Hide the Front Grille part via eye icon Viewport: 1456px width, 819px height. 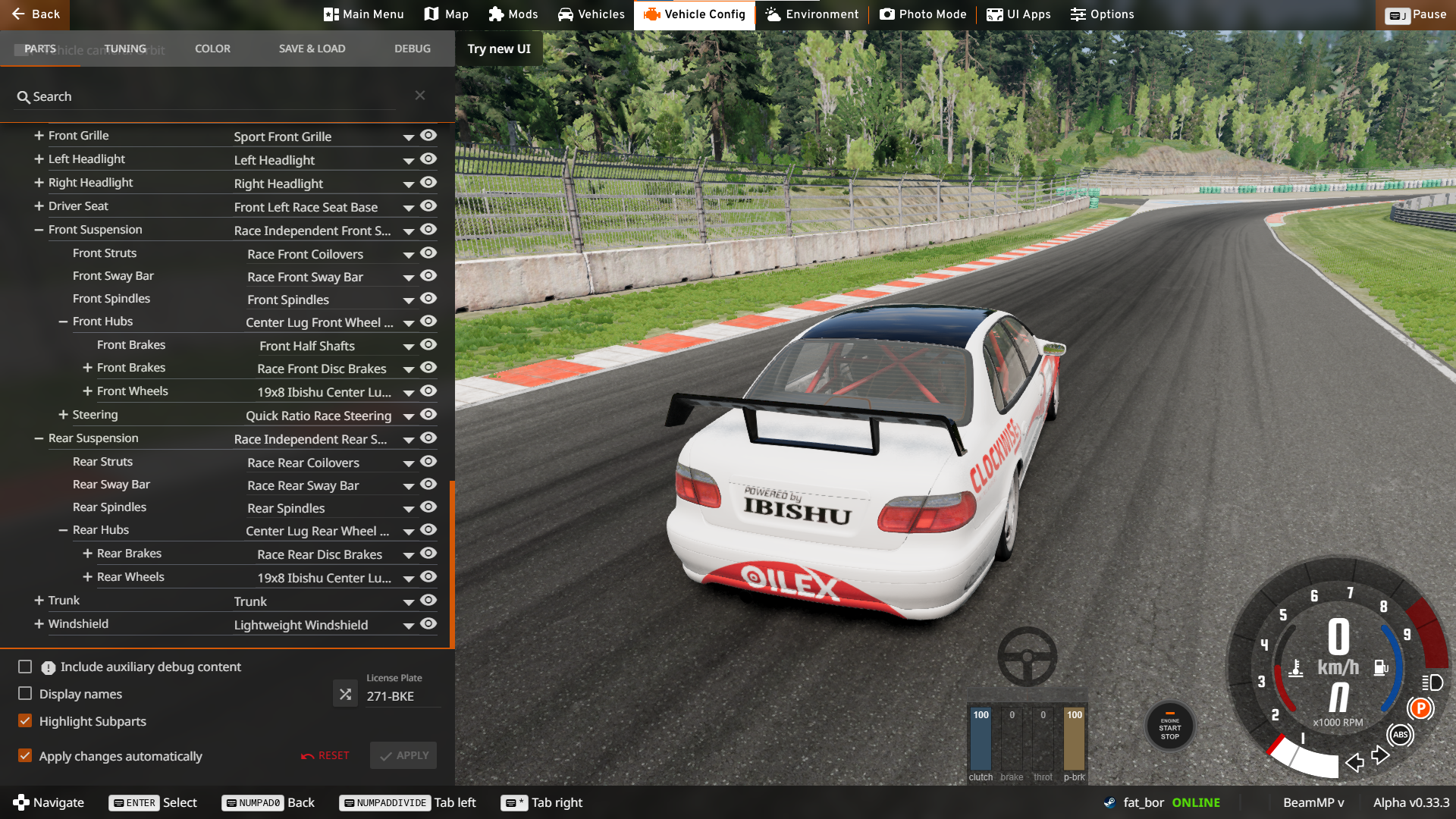point(428,135)
